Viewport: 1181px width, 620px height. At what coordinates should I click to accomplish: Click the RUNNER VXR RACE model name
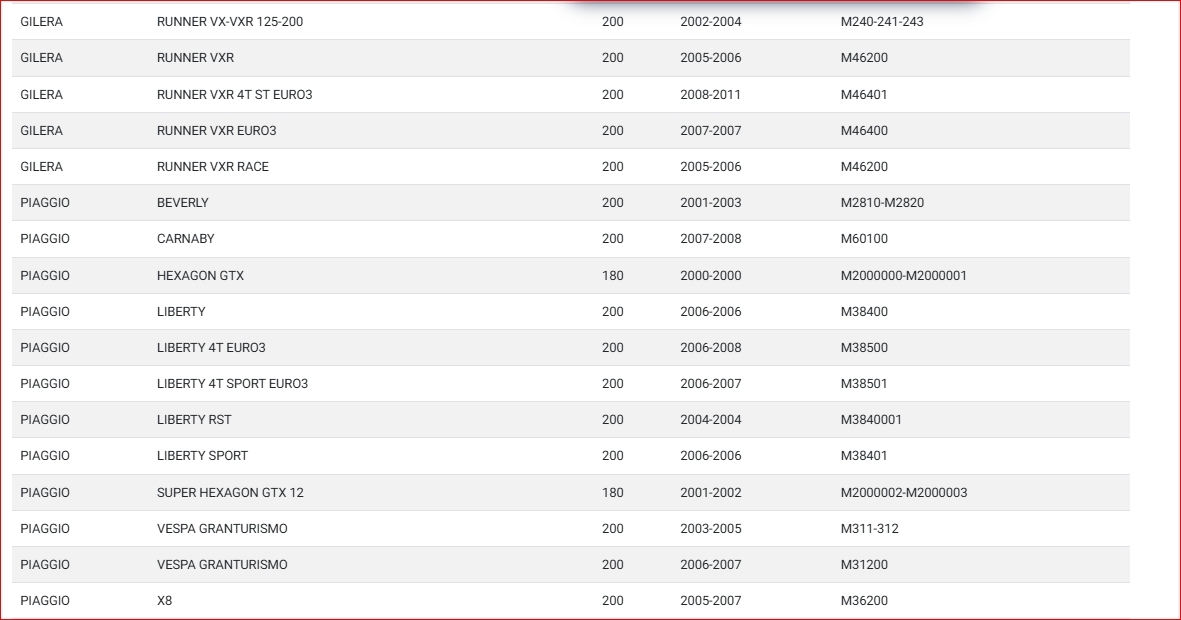212,167
